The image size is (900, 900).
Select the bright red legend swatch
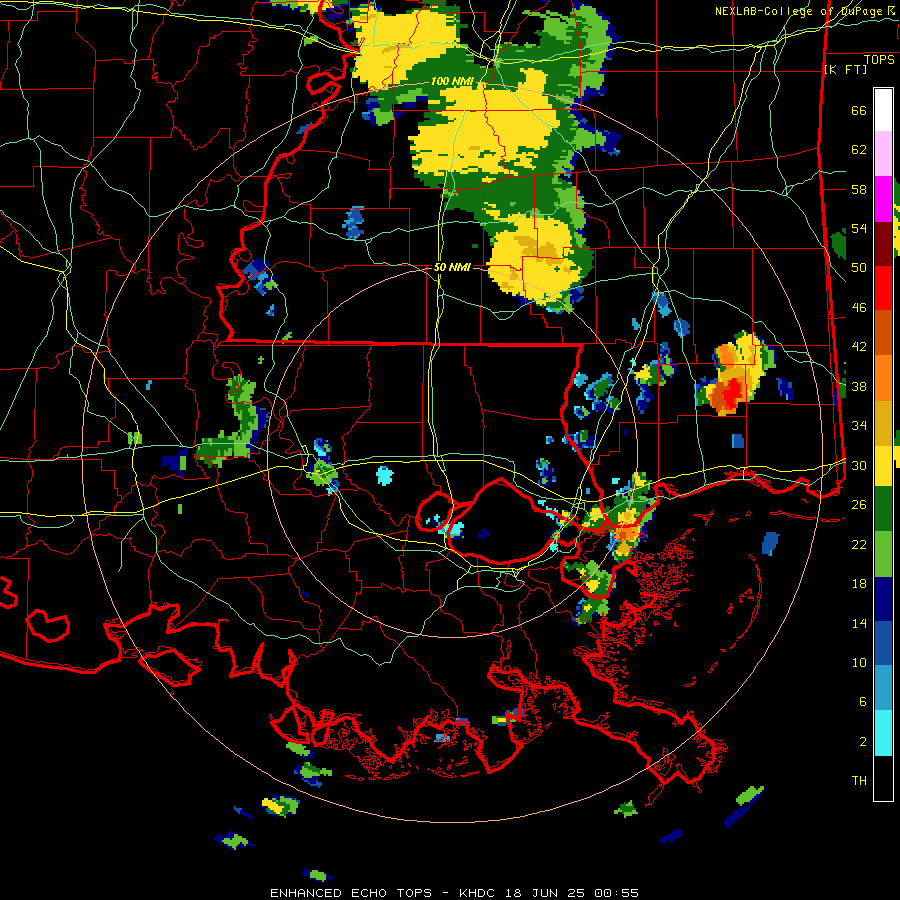coord(883,288)
